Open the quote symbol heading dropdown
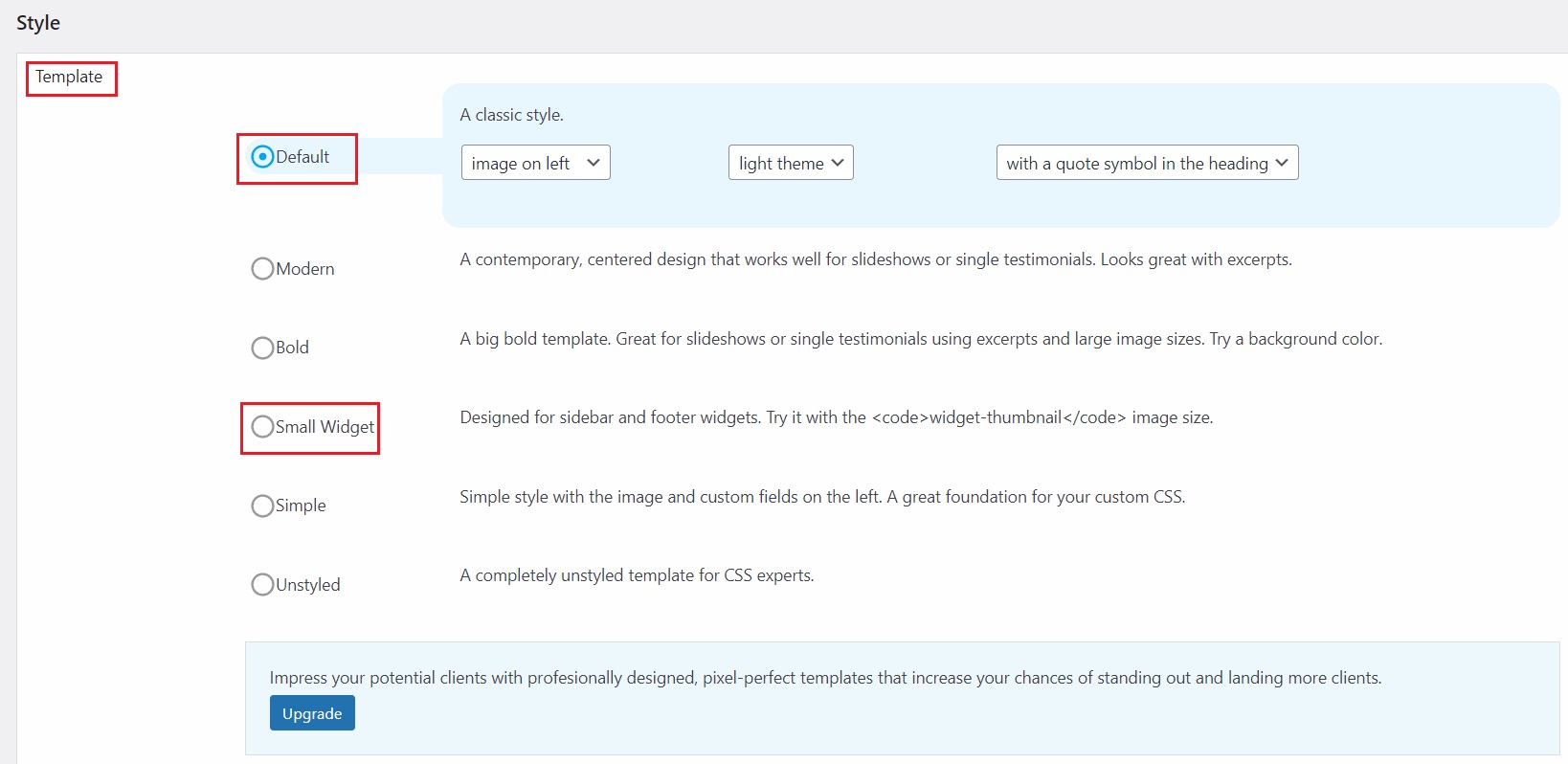This screenshot has width=1568, height=764. 1147,163
